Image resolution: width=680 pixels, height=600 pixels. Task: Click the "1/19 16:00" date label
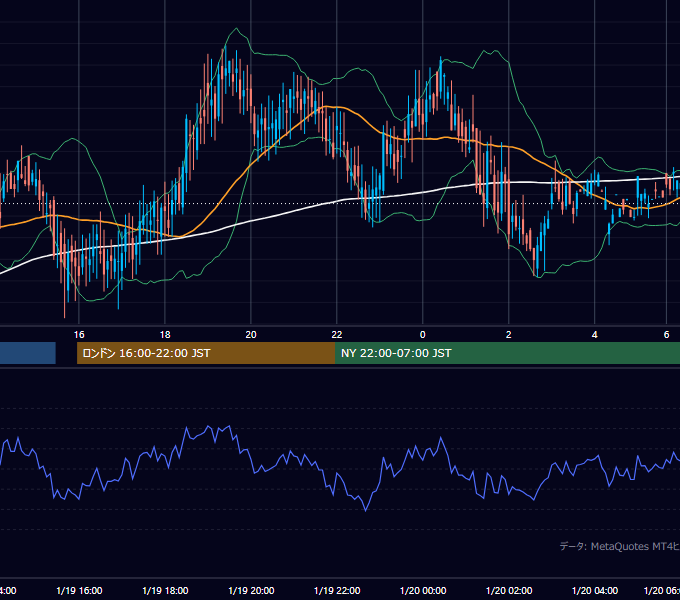click(x=79, y=590)
